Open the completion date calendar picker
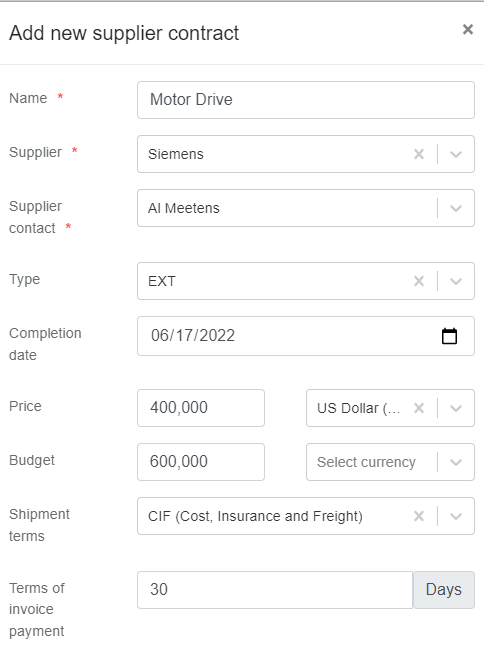 449,336
